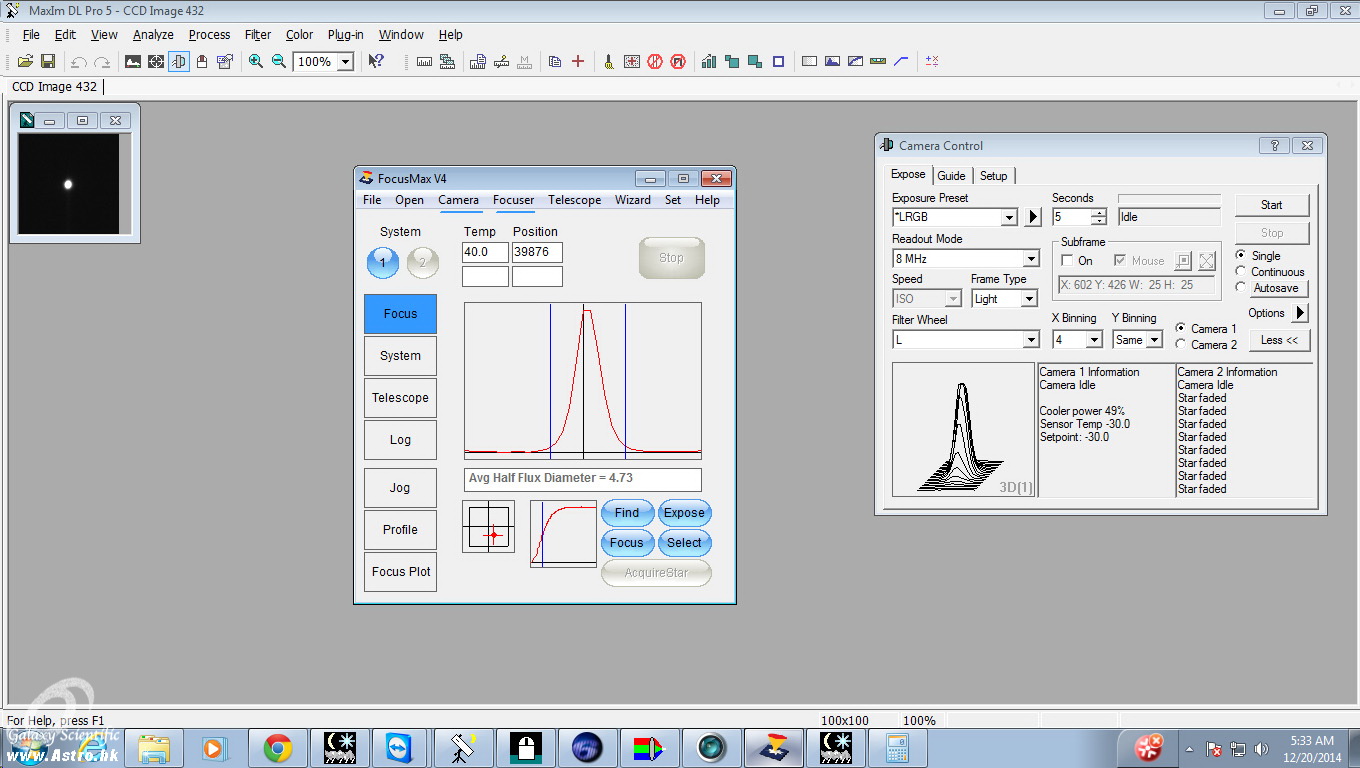This screenshot has width=1360, height=768.
Task: Click the Focus Plot button in FocusMax
Action: (400, 572)
